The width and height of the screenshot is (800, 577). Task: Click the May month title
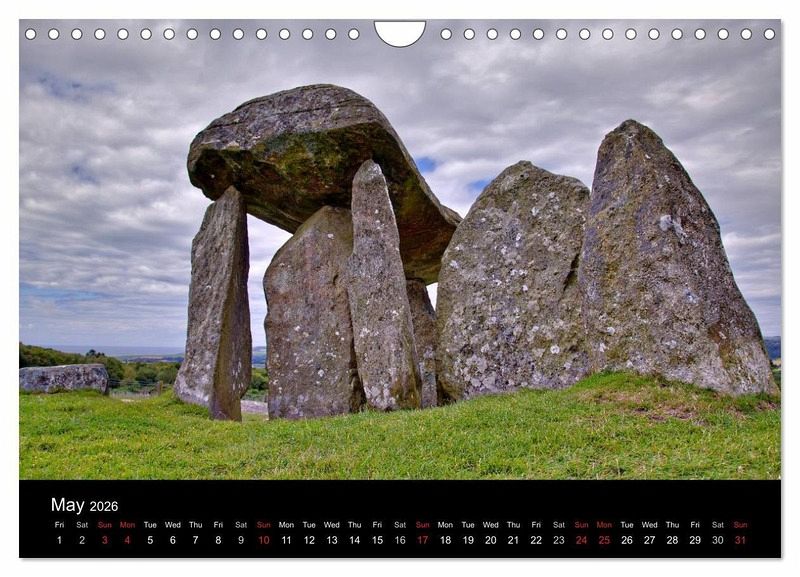[x=67, y=505]
